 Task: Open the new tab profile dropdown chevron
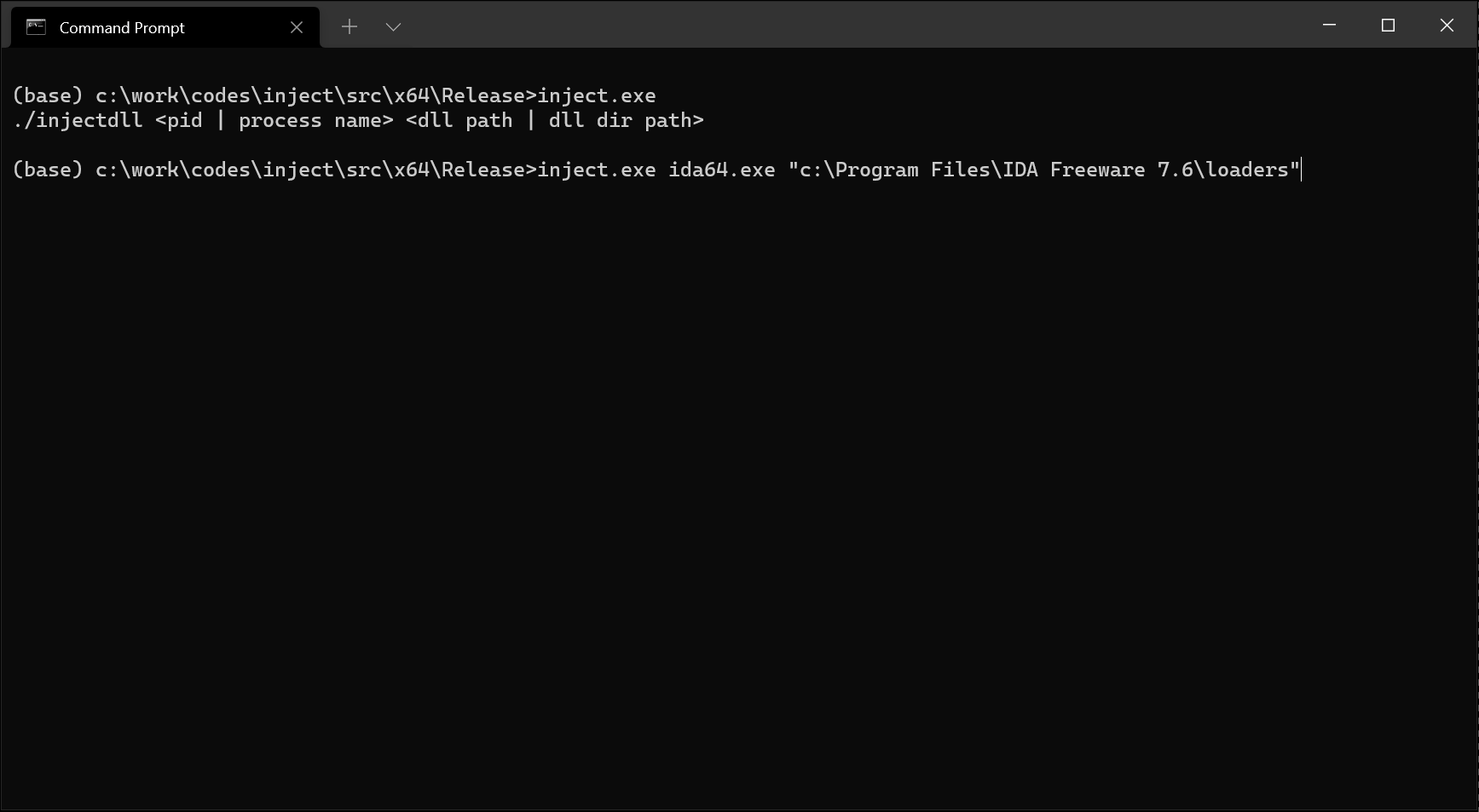click(x=393, y=26)
